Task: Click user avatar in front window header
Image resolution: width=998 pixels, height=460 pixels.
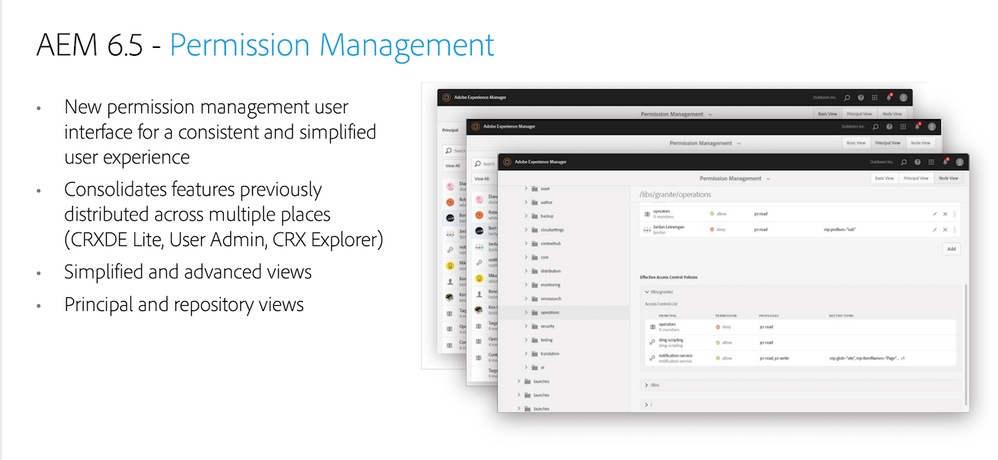Action: pos(960,162)
